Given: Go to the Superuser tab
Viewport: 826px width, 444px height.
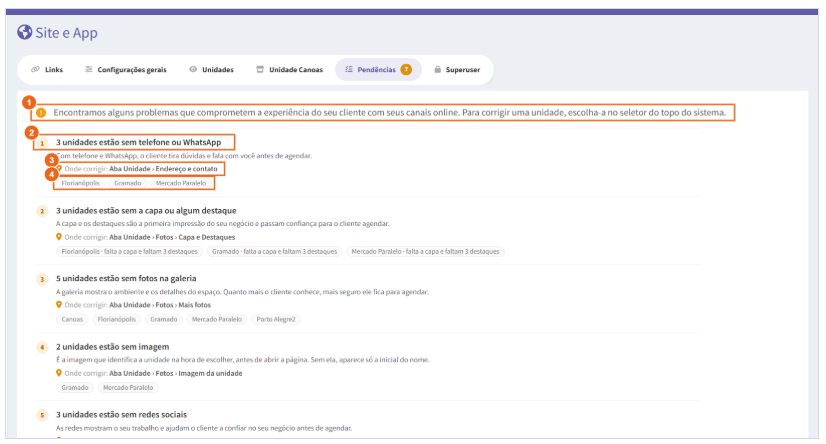Looking at the screenshot, I should (x=457, y=70).
